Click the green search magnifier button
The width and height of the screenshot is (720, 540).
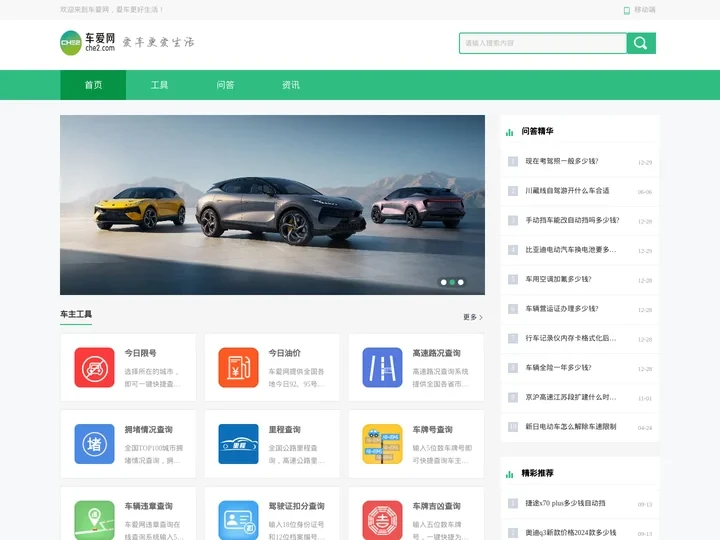[641, 43]
